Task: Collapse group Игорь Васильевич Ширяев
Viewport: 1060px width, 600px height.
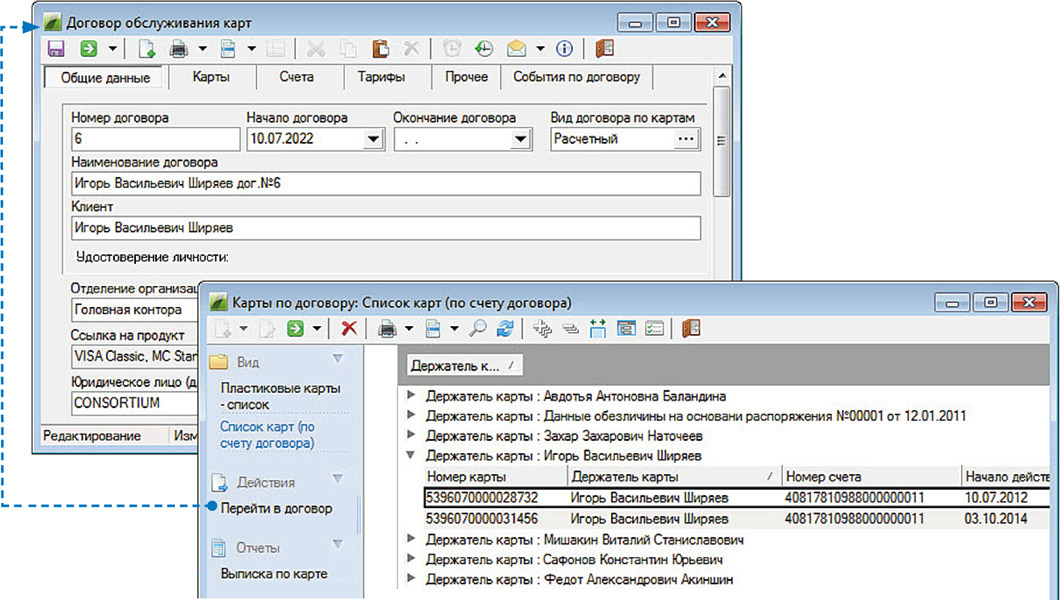Action: [411, 456]
